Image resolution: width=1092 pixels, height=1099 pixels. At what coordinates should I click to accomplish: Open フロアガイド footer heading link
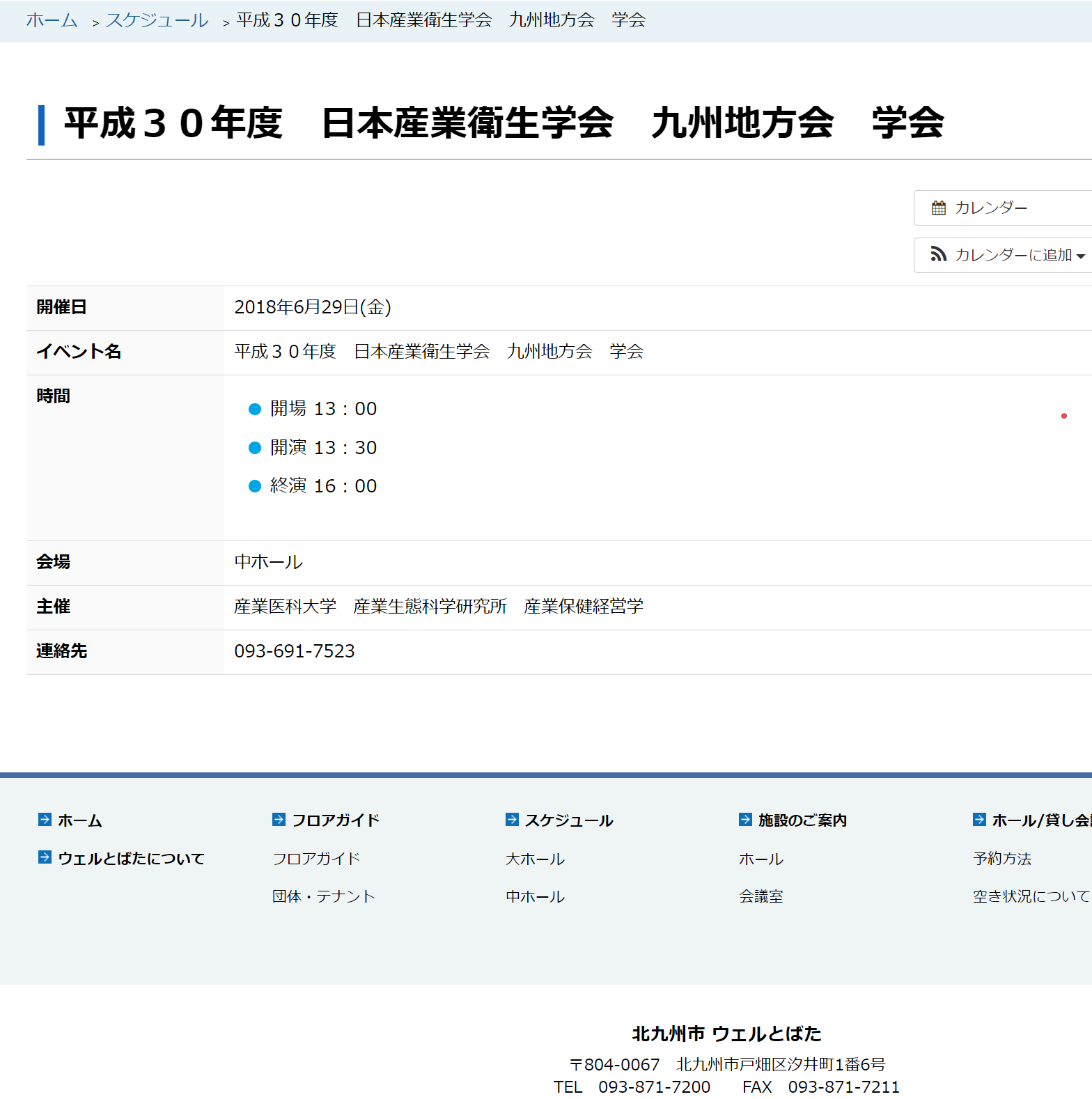(x=336, y=820)
